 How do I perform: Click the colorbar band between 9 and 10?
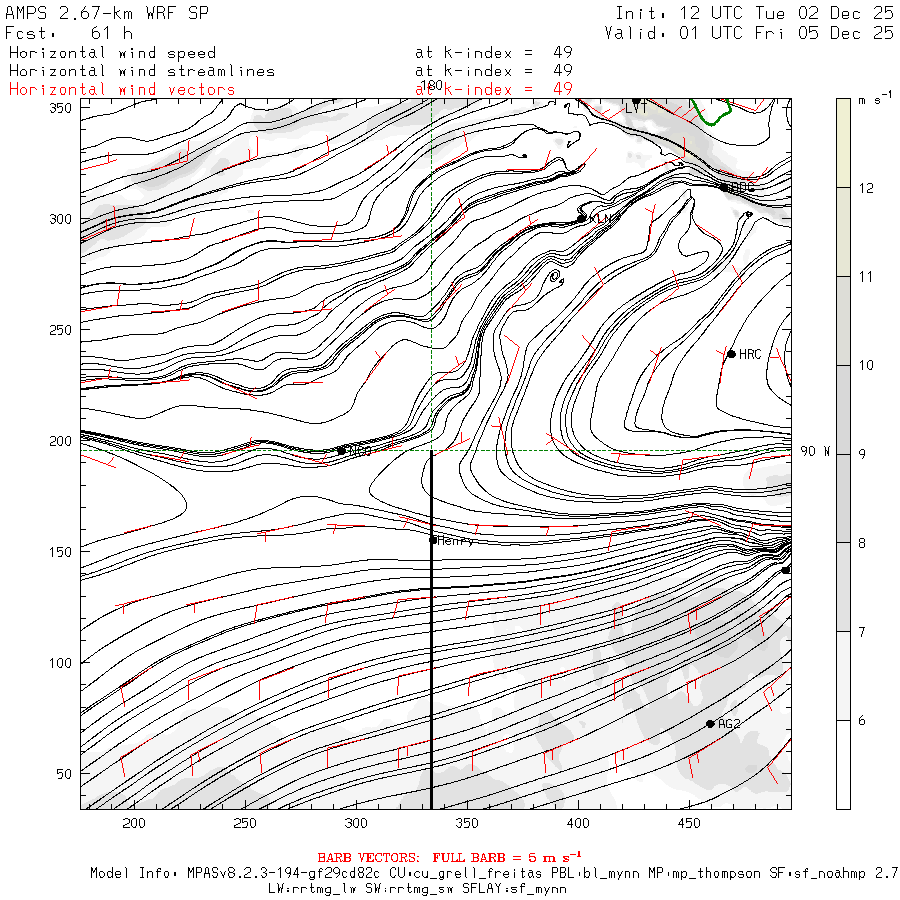pos(843,409)
